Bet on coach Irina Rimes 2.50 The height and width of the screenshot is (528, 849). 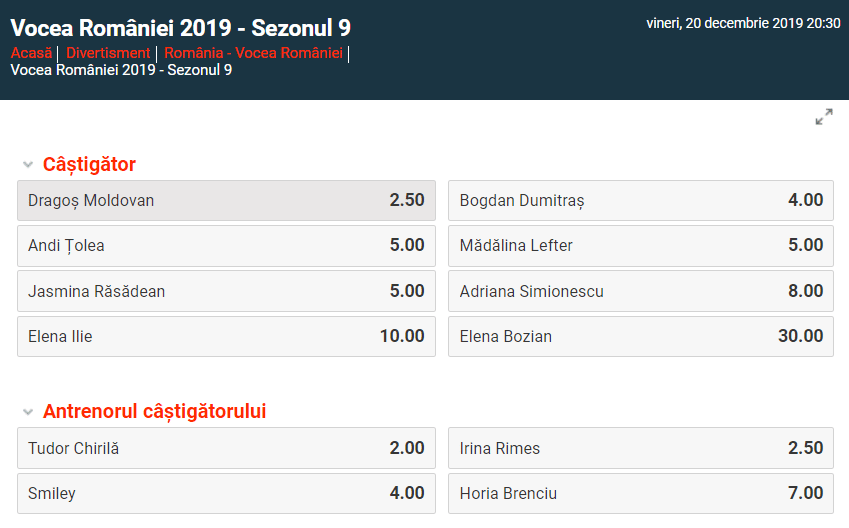click(641, 448)
